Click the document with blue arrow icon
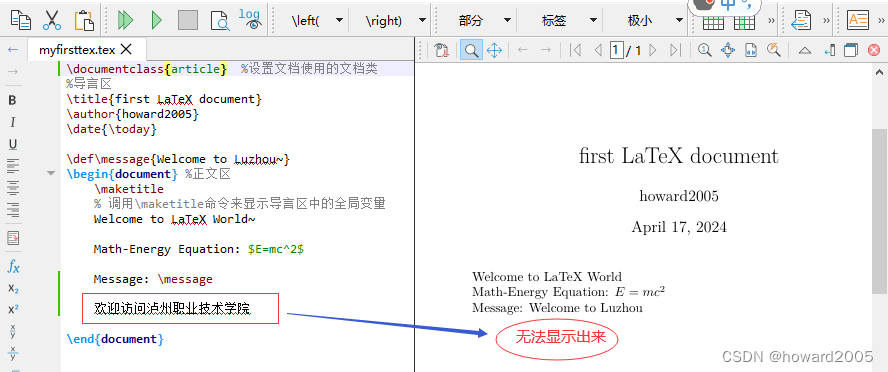The image size is (888, 372). (801, 20)
